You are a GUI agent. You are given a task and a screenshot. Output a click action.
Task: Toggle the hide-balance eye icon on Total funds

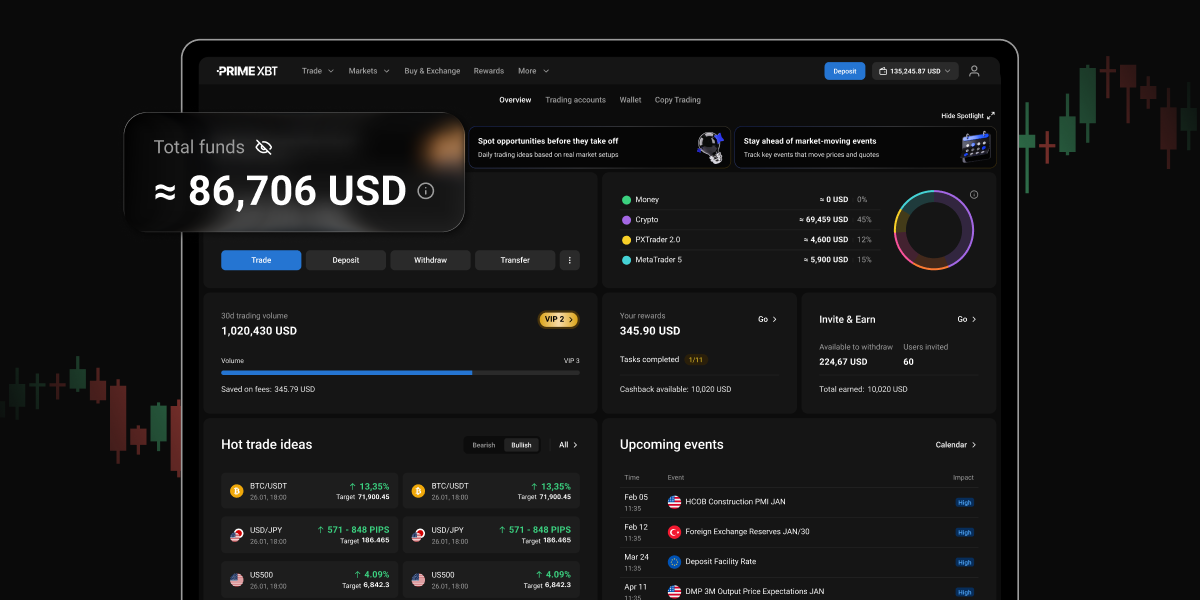264,147
